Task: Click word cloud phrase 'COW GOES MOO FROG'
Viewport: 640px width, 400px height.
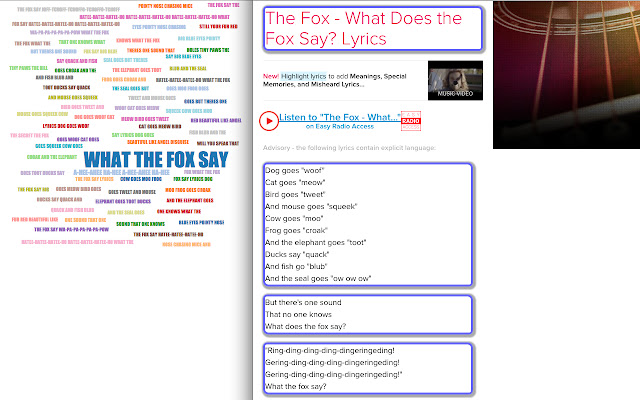Action: pyautogui.click(x=141, y=179)
